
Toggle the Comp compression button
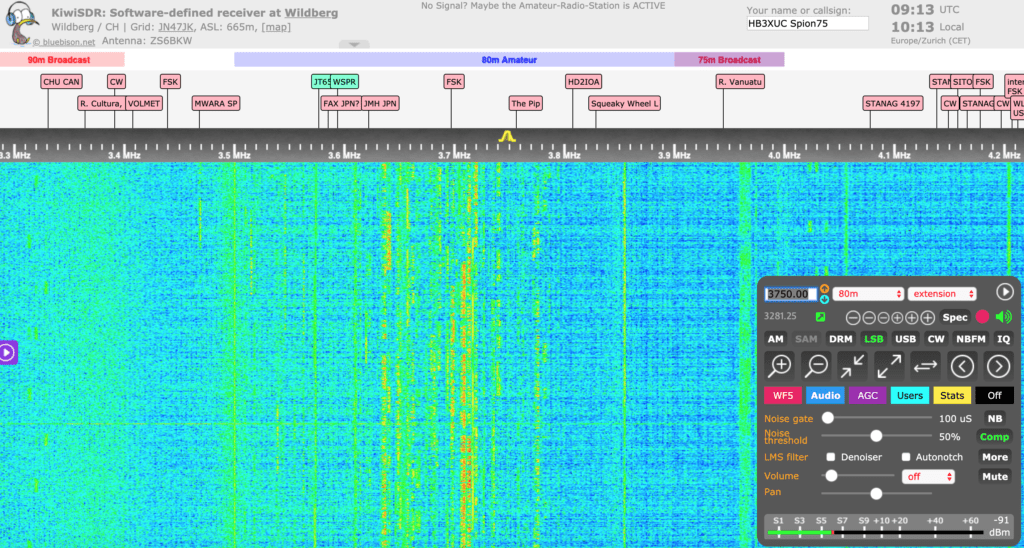point(994,437)
